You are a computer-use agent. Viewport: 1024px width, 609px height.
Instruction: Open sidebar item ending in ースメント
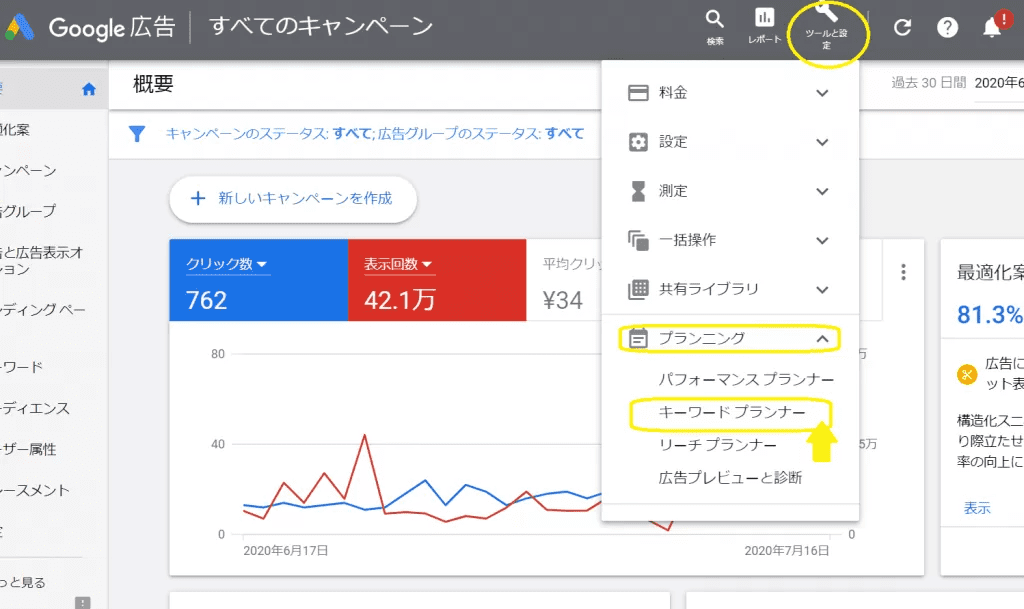point(35,490)
